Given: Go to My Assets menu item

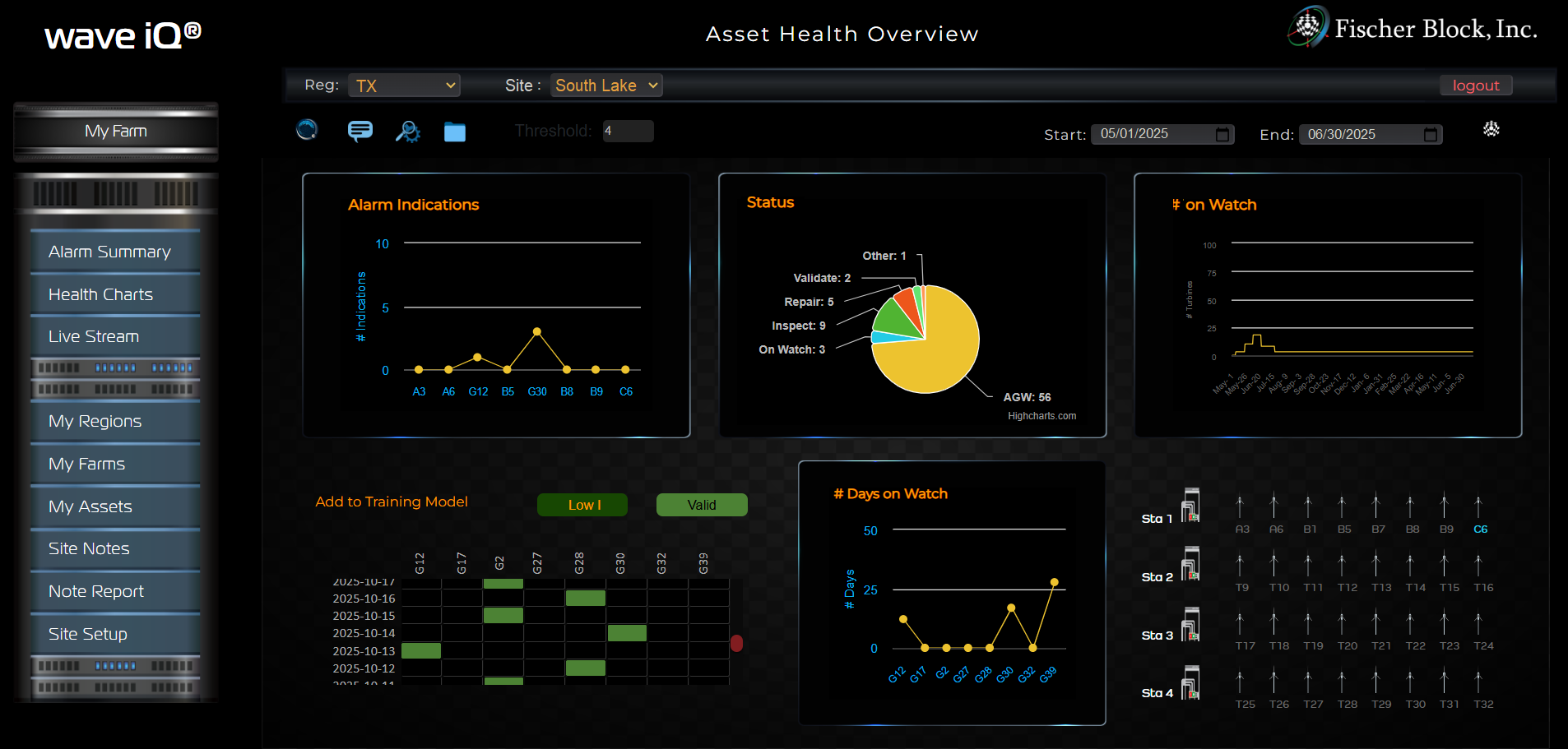Looking at the screenshot, I should [x=115, y=506].
